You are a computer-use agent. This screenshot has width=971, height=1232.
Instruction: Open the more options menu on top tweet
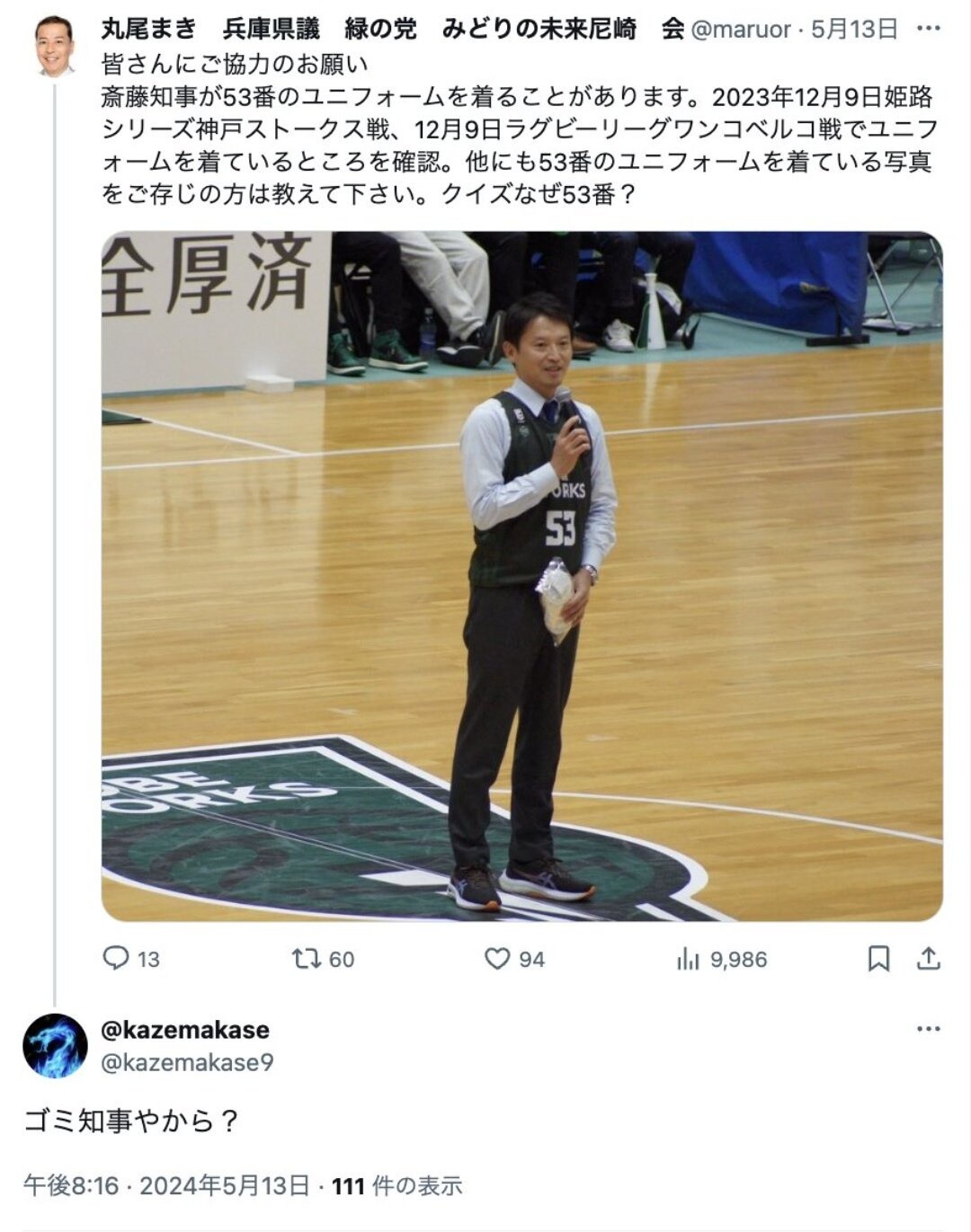[928, 29]
